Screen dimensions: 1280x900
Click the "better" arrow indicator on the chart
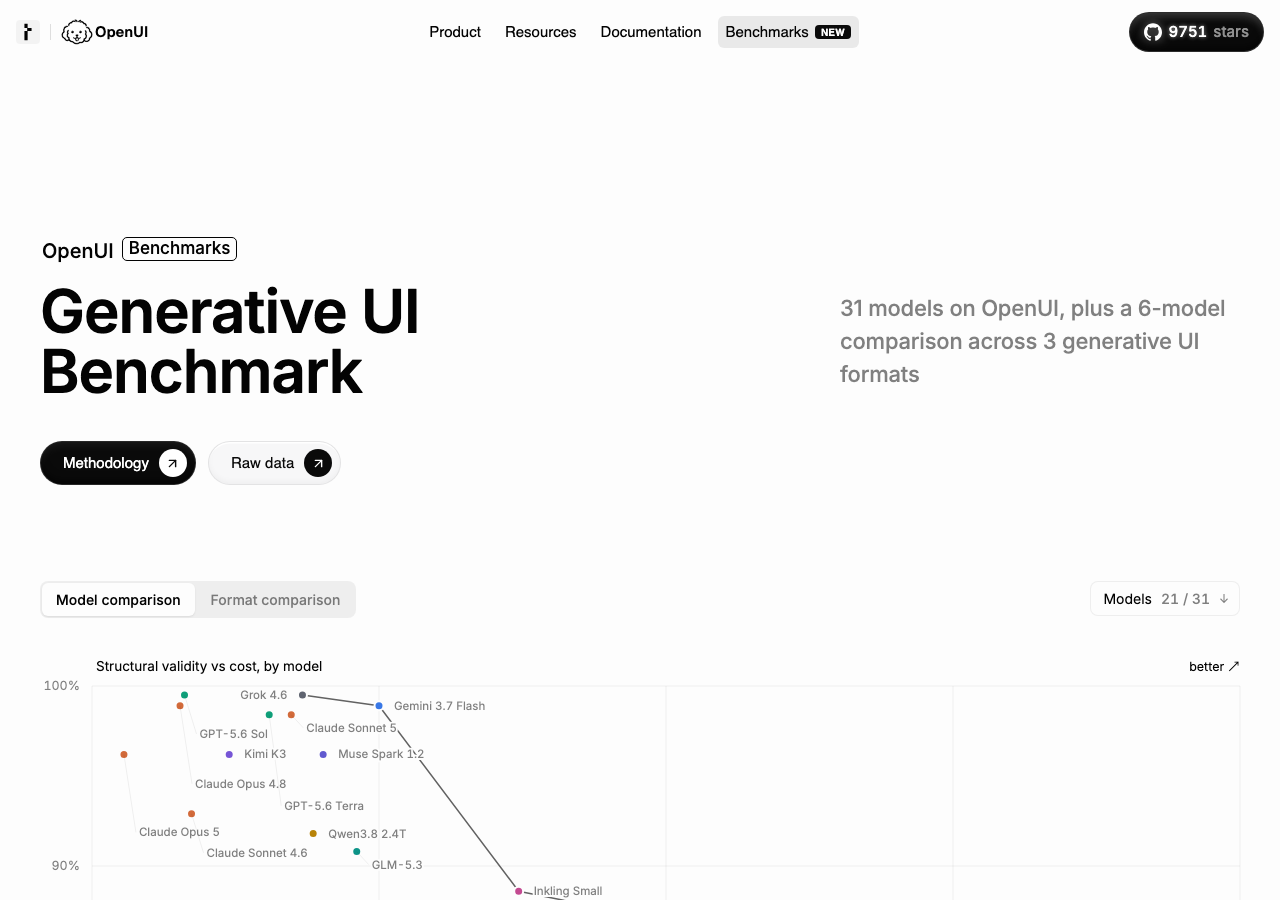pos(1214,666)
